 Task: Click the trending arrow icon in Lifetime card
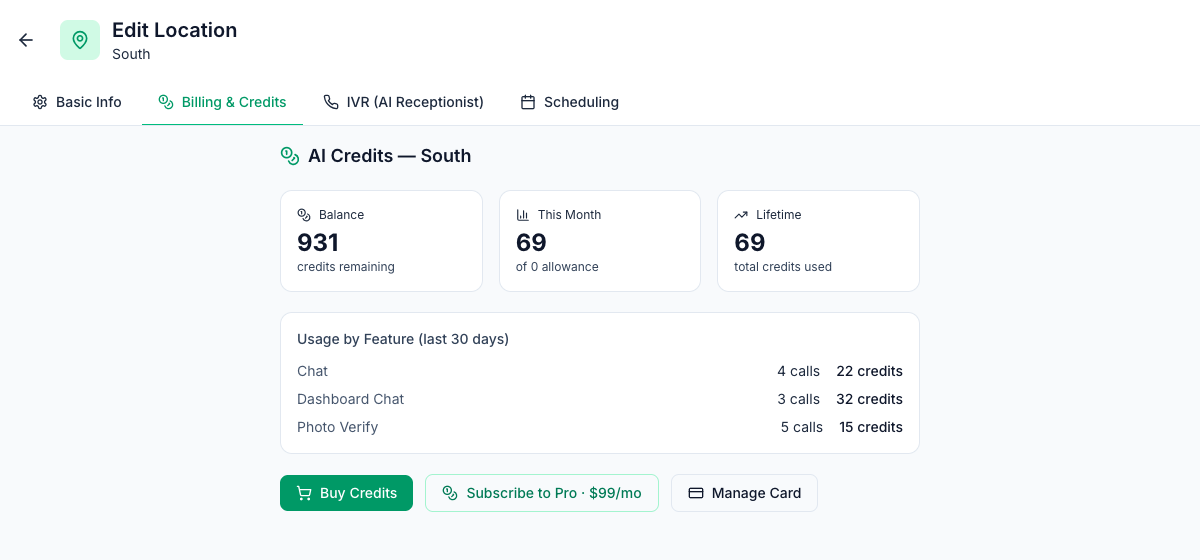point(741,215)
